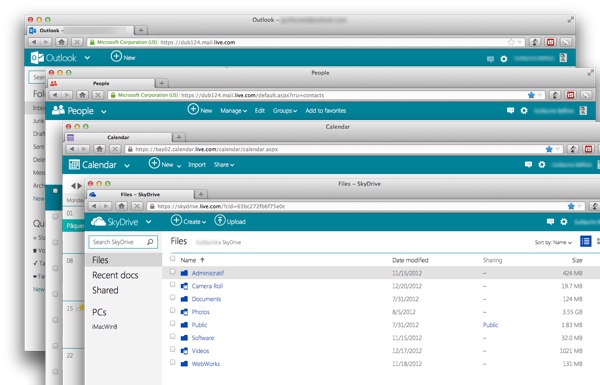Open settings gear in Outlook header

[504, 59]
